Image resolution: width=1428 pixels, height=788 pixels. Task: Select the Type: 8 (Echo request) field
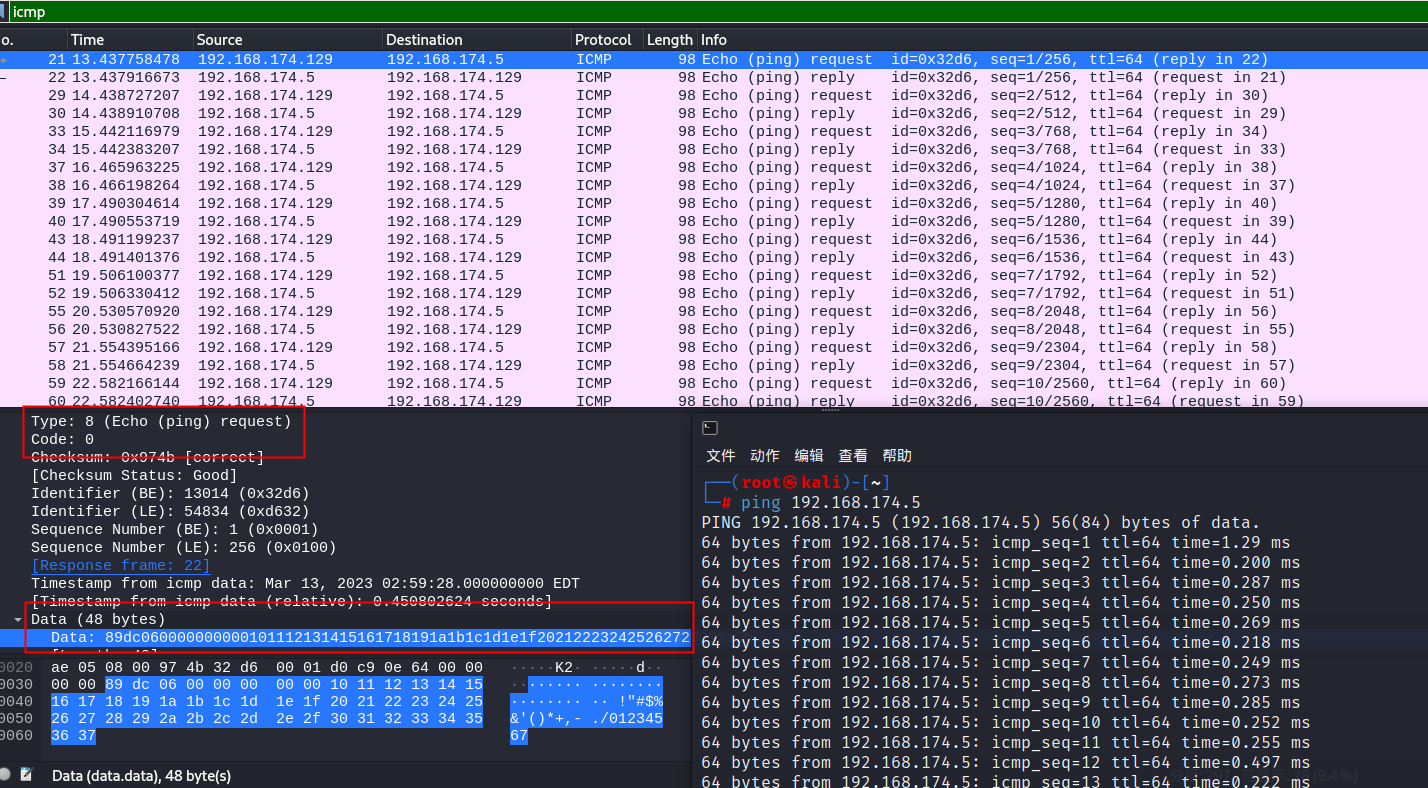point(161,422)
